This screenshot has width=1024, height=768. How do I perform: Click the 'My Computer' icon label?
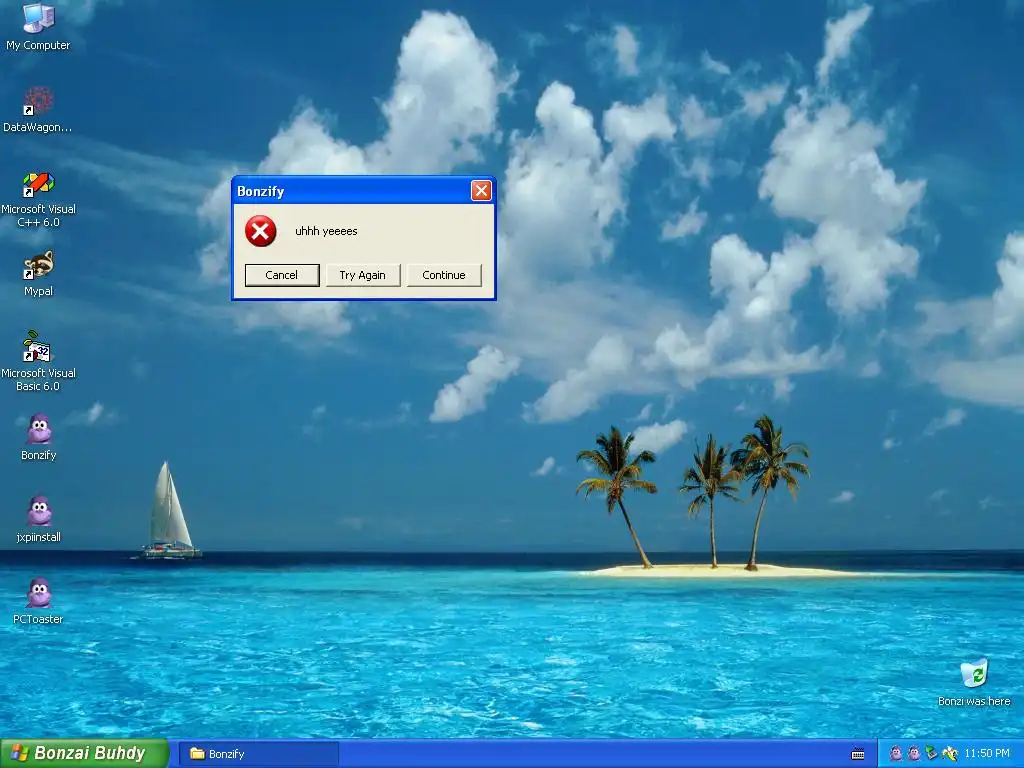point(38,45)
